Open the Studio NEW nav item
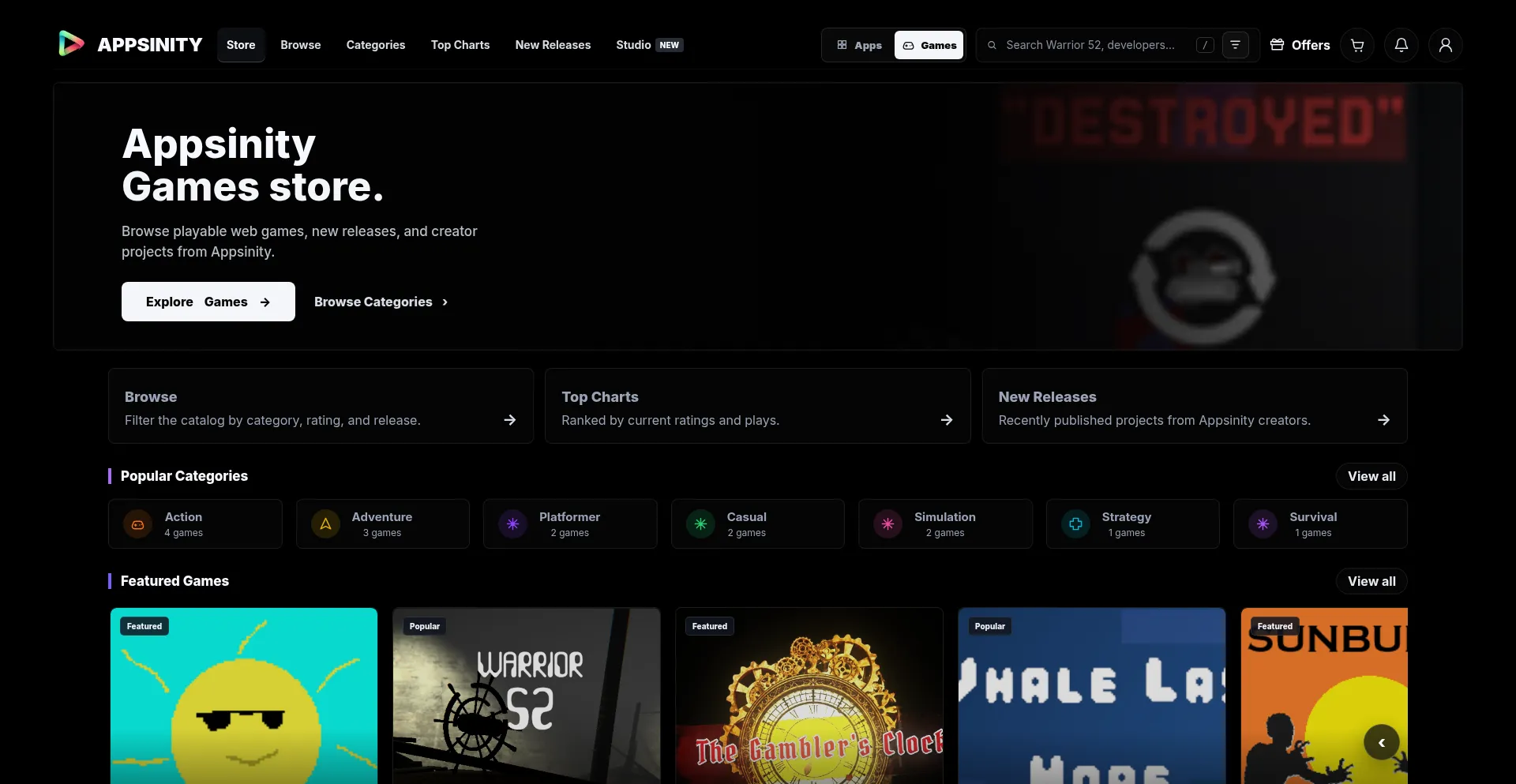The width and height of the screenshot is (1516, 784). pyautogui.click(x=650, y=45)
